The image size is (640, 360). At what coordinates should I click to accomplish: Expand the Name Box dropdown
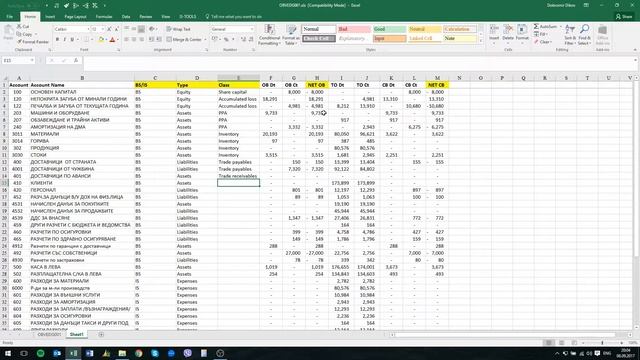(x=32, y=60)
